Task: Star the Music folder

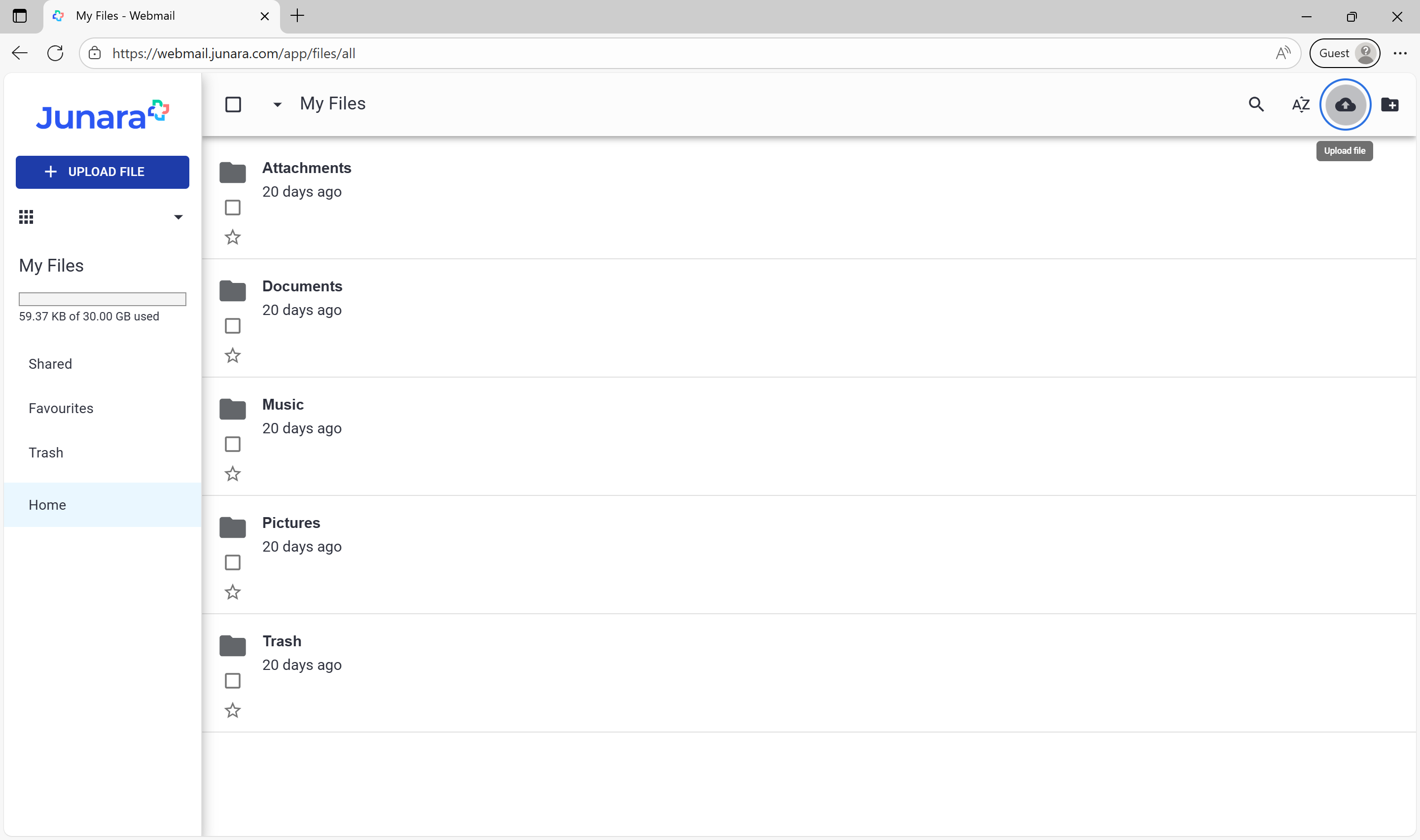Action: click(x=233, y=474)
